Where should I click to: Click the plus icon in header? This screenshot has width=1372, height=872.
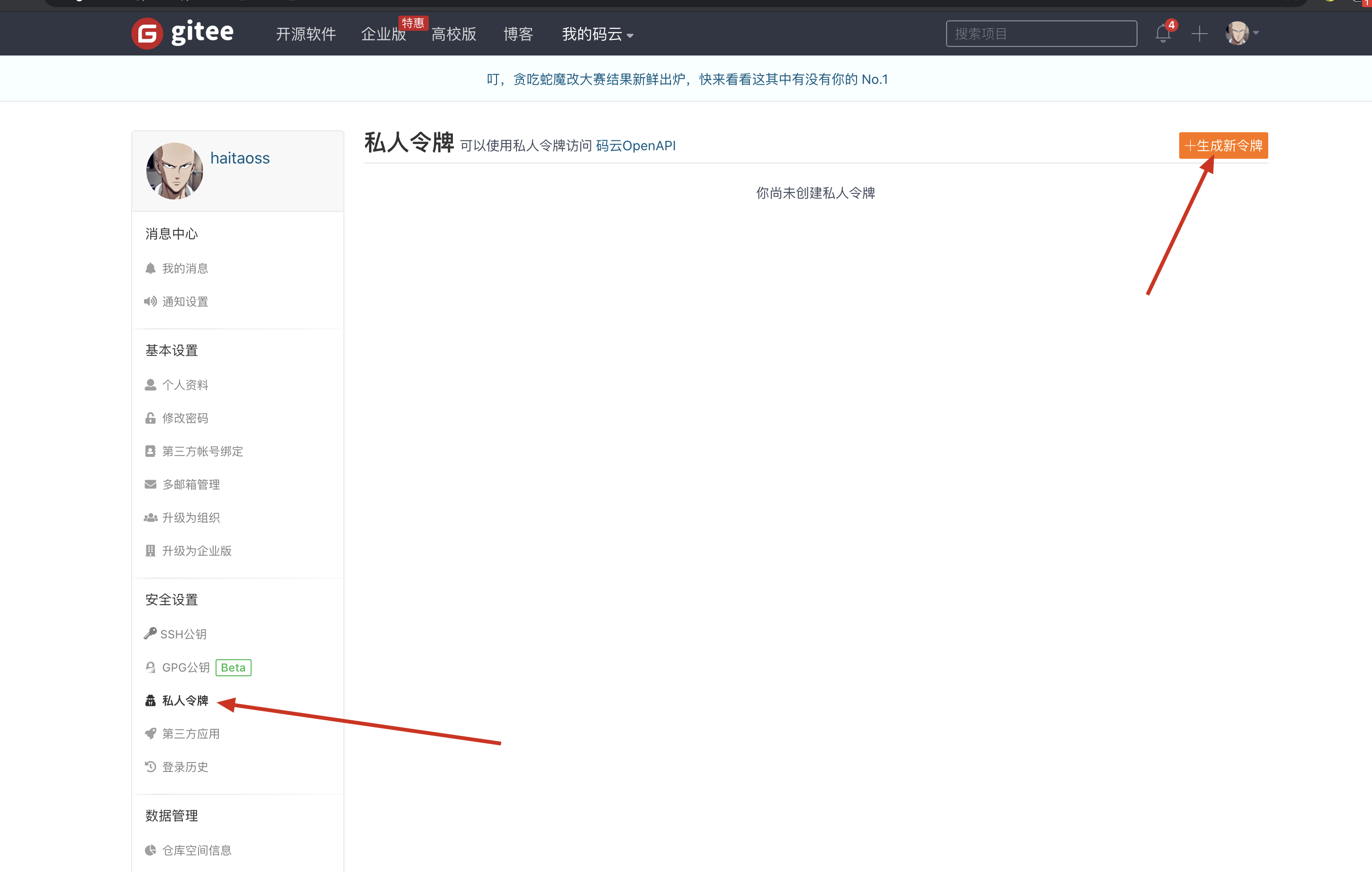coord(1199,34)
